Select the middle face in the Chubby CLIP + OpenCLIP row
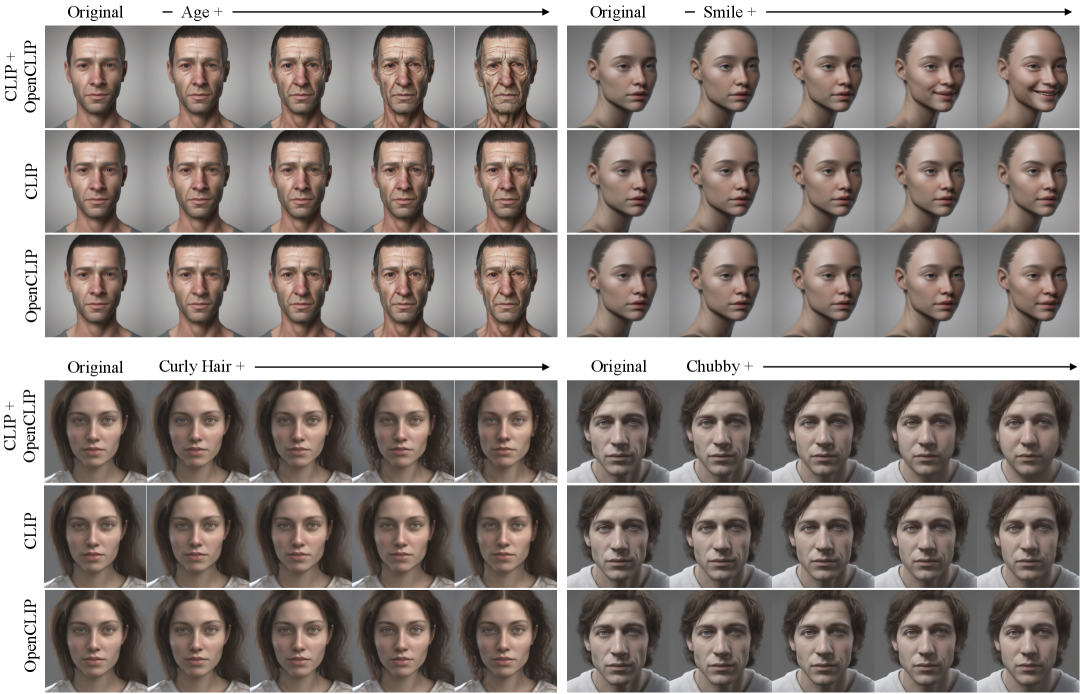Screen dimensions: 1080x694 (823, 430)
